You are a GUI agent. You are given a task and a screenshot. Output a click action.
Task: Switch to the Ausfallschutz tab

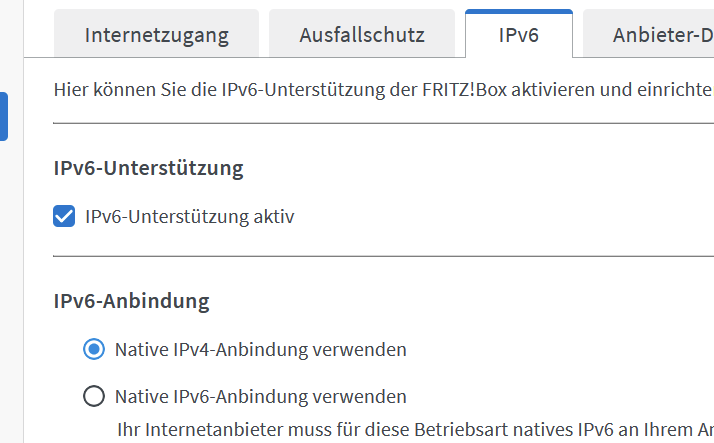pyautogui.click(x=362, y=34)
